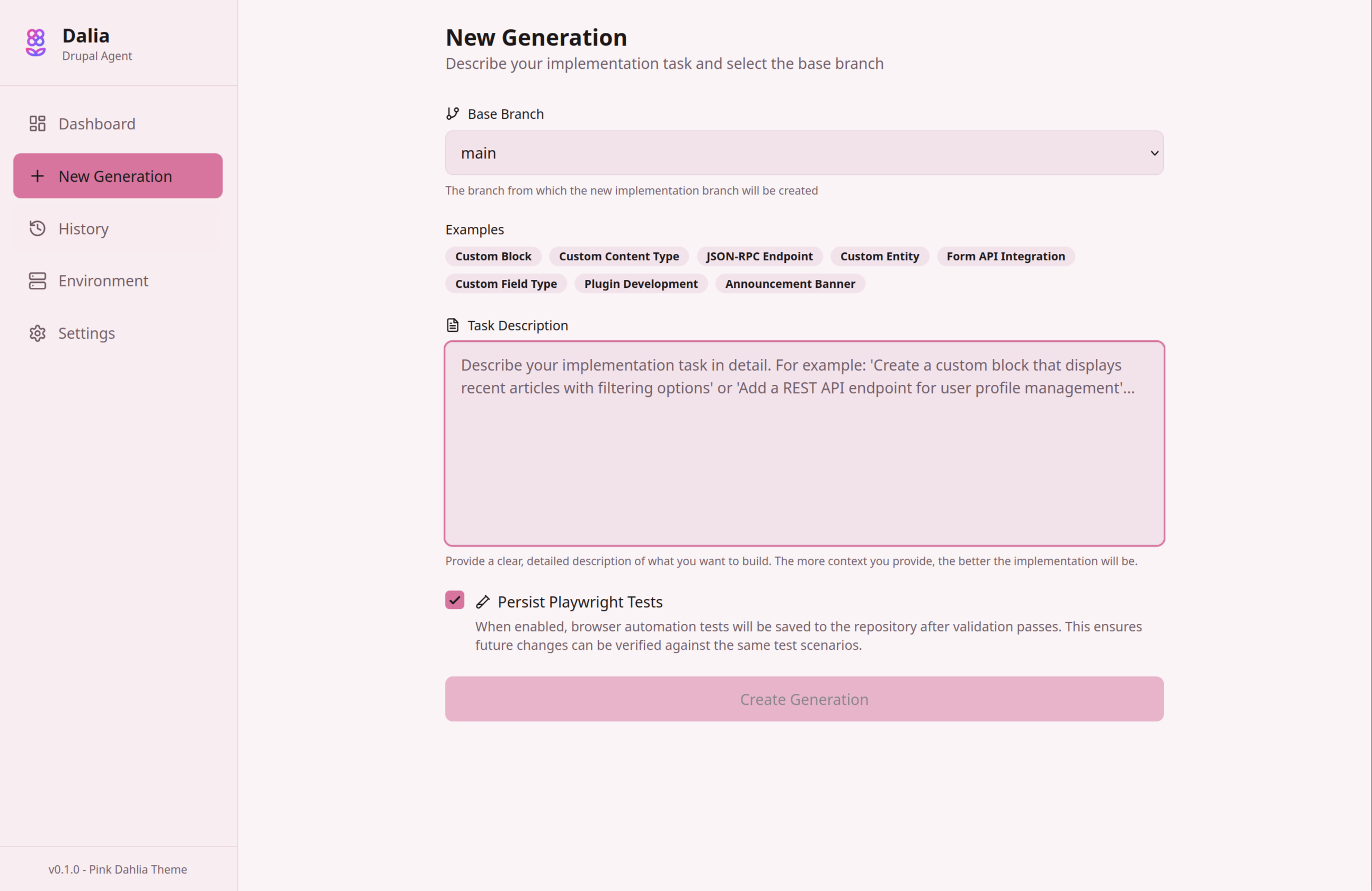Click the Environment server icon
The height and width of the screenshot is (891, 1372).
pyautogui.click(x=37, y=281)
